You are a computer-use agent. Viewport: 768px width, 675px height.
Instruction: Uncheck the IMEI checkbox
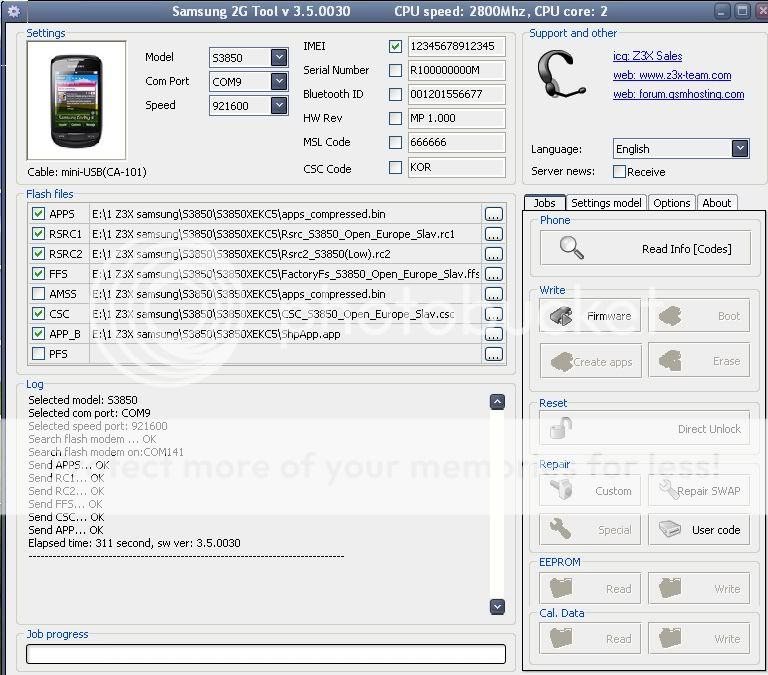[395, 47]
